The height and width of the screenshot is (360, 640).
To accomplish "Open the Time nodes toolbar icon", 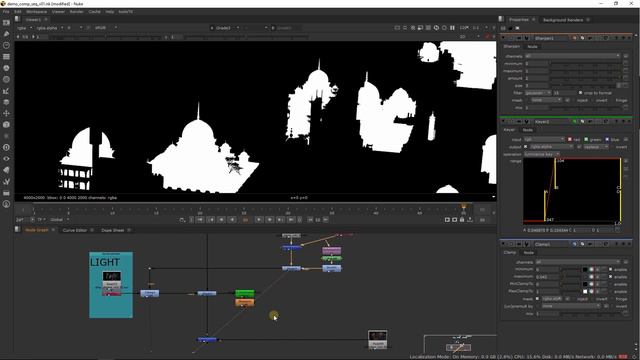I will pyautogui.click(x=6, y=45).
